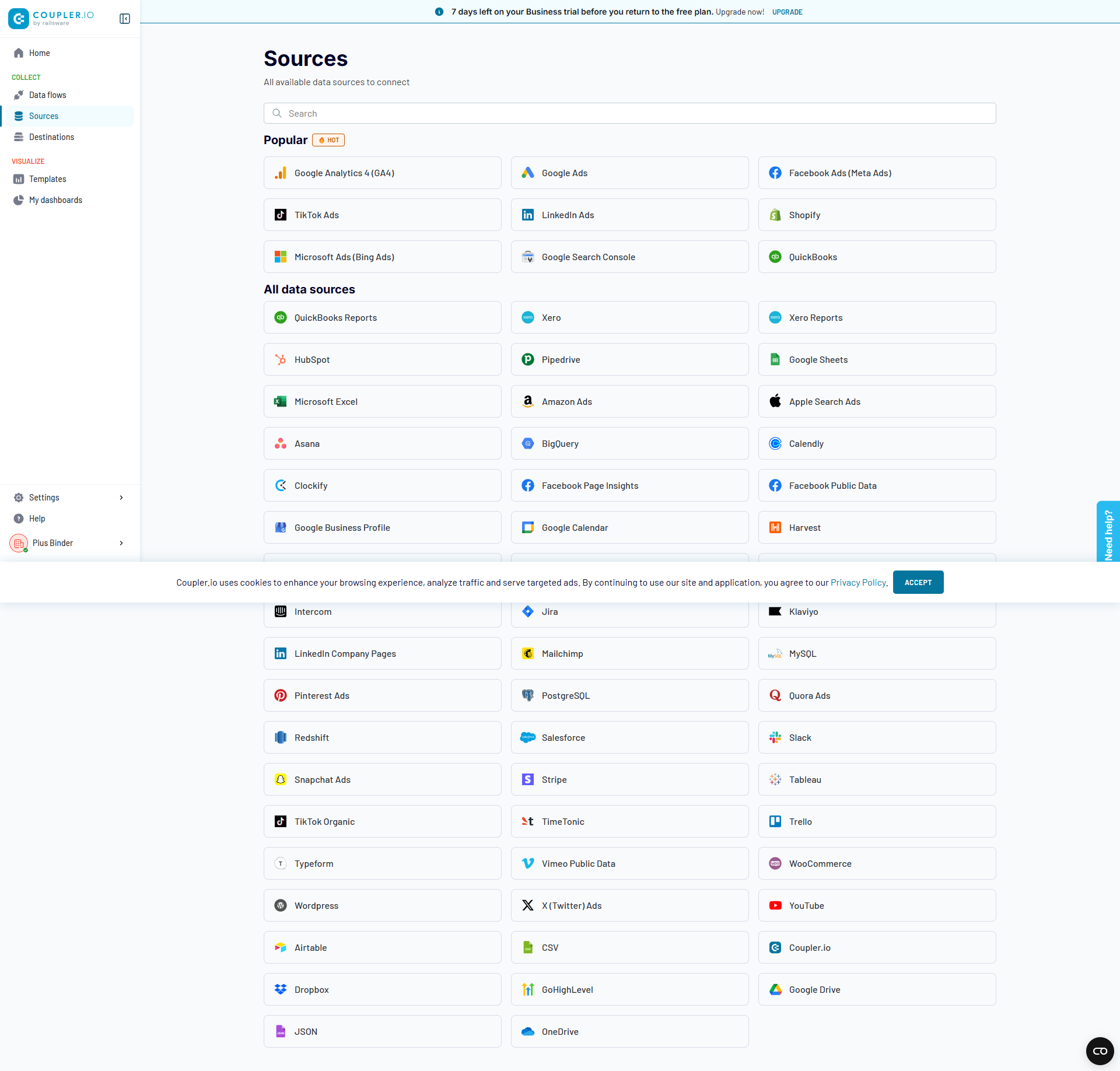Click the Google Analytics 4 icon
The width and height of the screenshot is (1120, 1071).
tap(281, 173)
